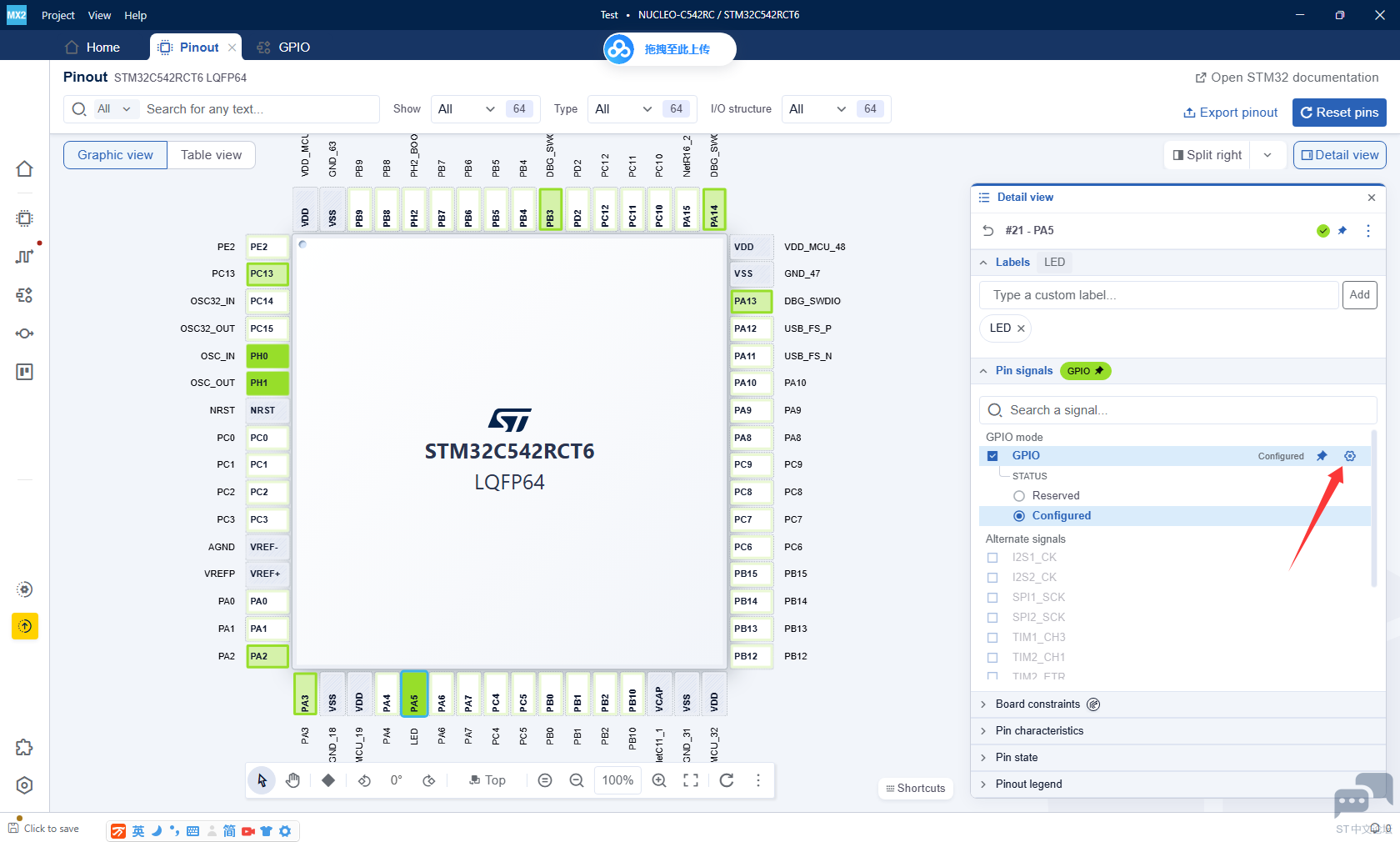1400x842 pixels.
Task: Click the Search a signal field
Action: [x=1177, y=410]
